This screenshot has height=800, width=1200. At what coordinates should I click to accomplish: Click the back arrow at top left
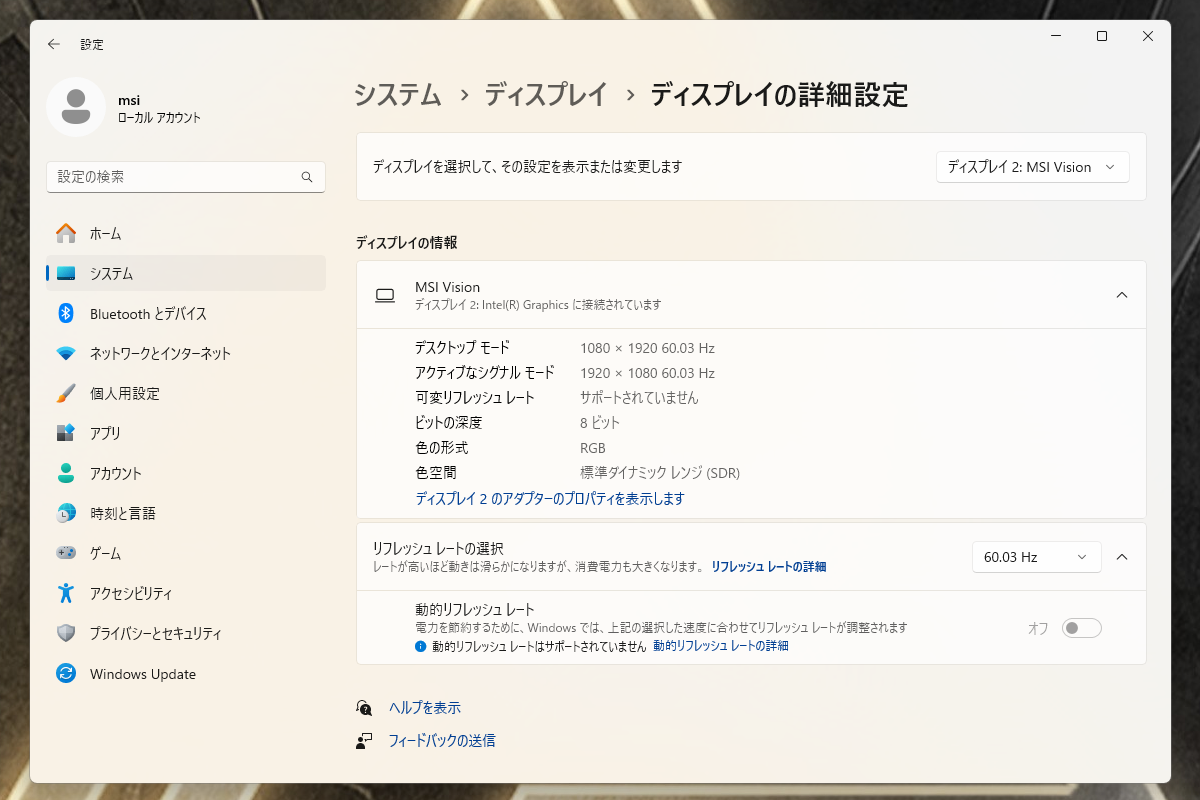tap(55, 44)
